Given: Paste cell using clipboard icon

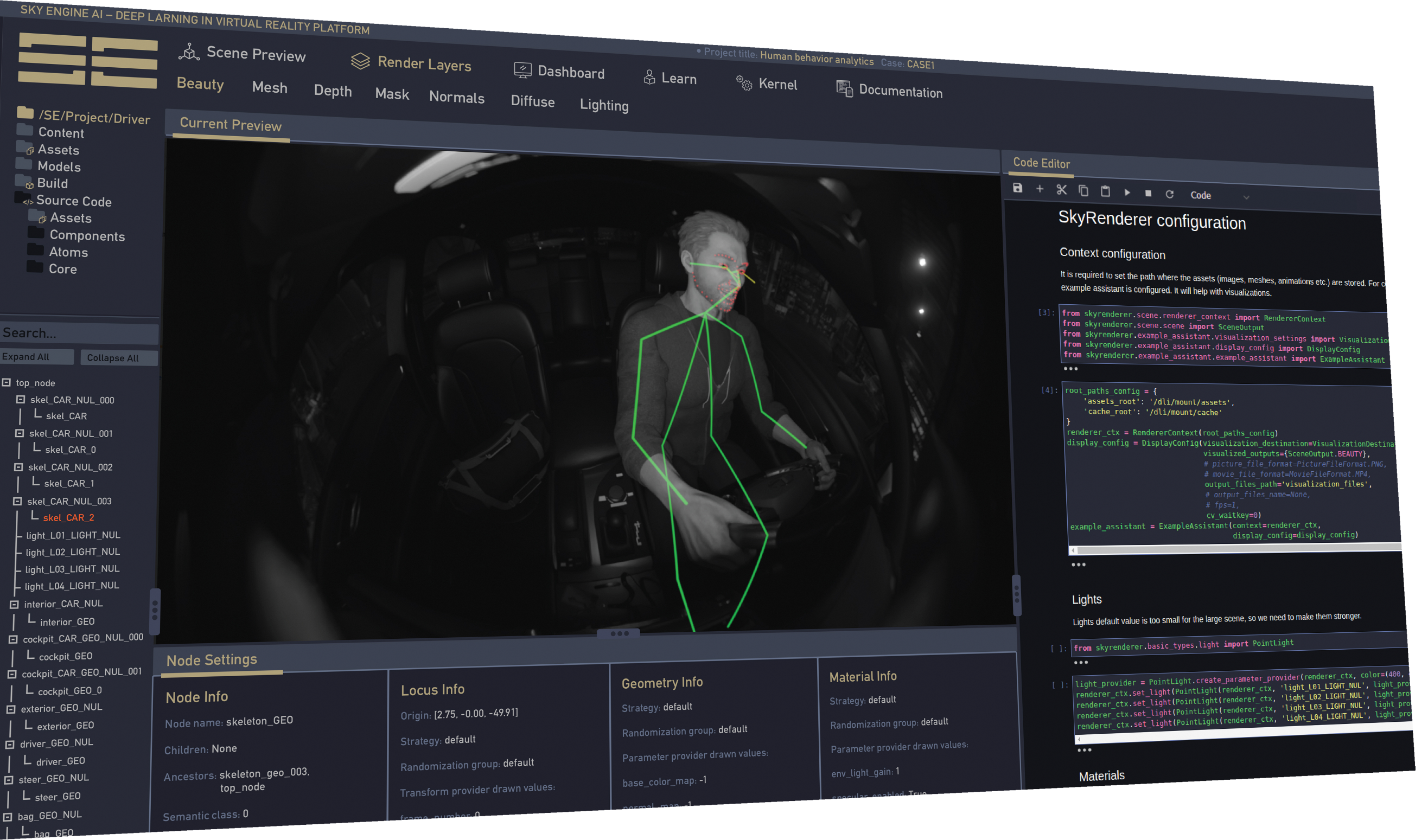Looking at the screenshot, I should (1105, 191).
